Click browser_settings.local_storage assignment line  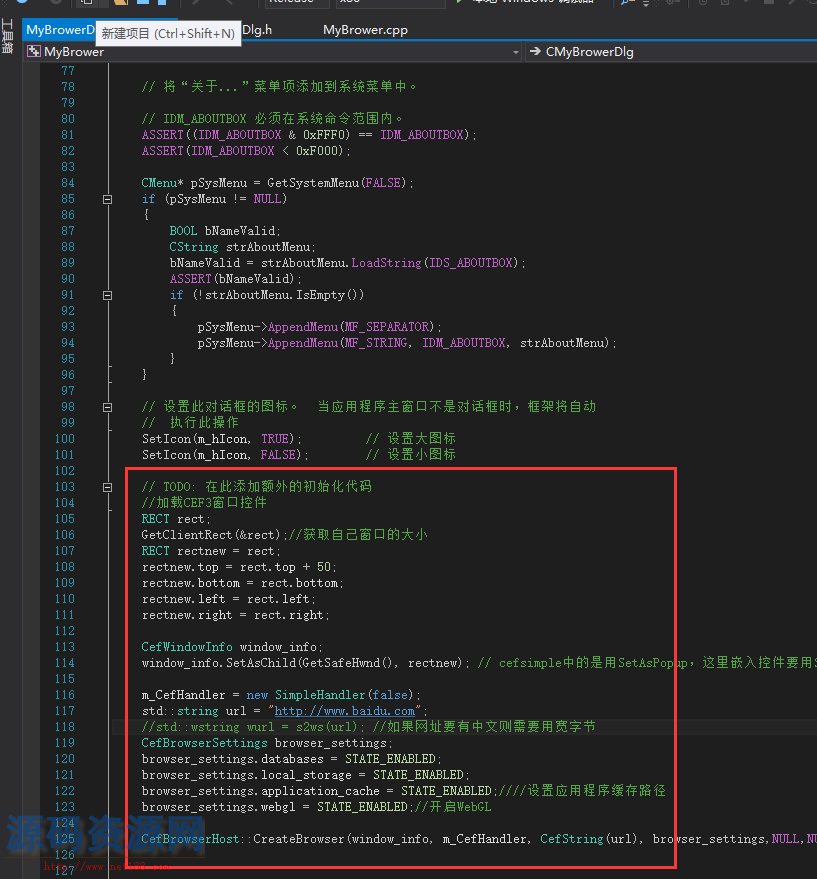[305, 775]
